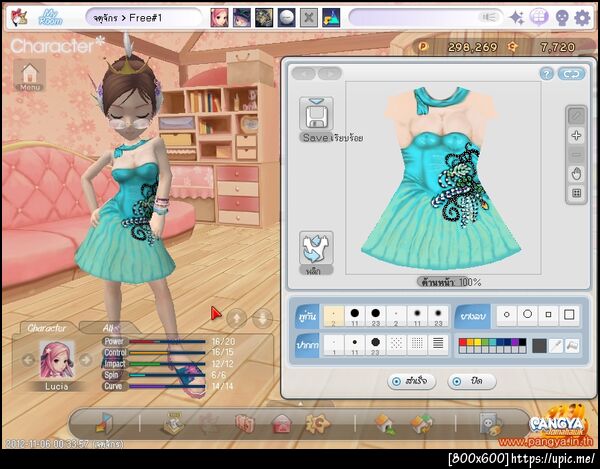Select the hand pan tool
This screenshot has width=600, height=469.
pos(576,174)
